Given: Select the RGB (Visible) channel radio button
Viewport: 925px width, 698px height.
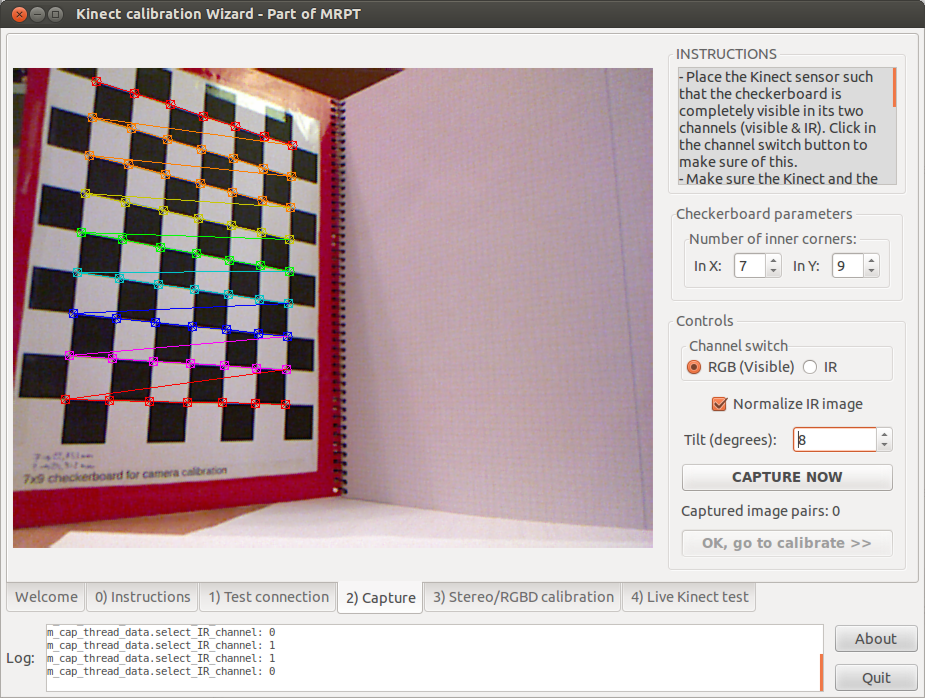Looking at the screenshot, I should coord(694,367).
